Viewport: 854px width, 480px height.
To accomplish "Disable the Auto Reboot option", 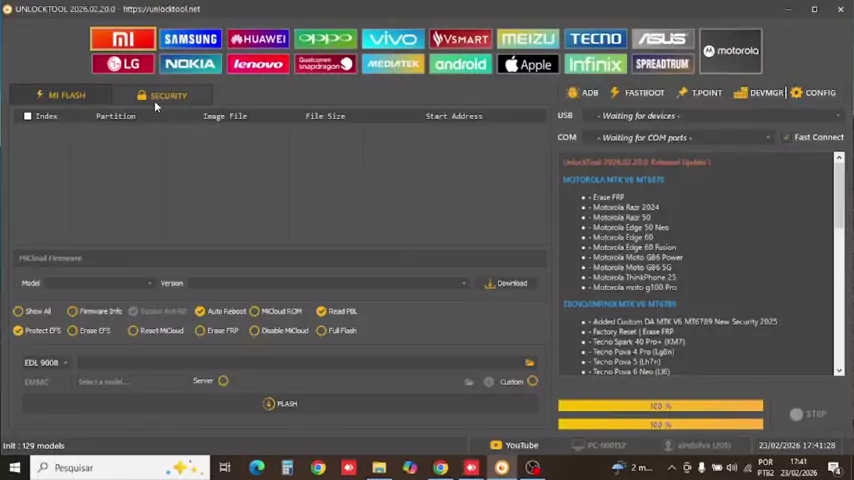I will click(x=200, y=311).
